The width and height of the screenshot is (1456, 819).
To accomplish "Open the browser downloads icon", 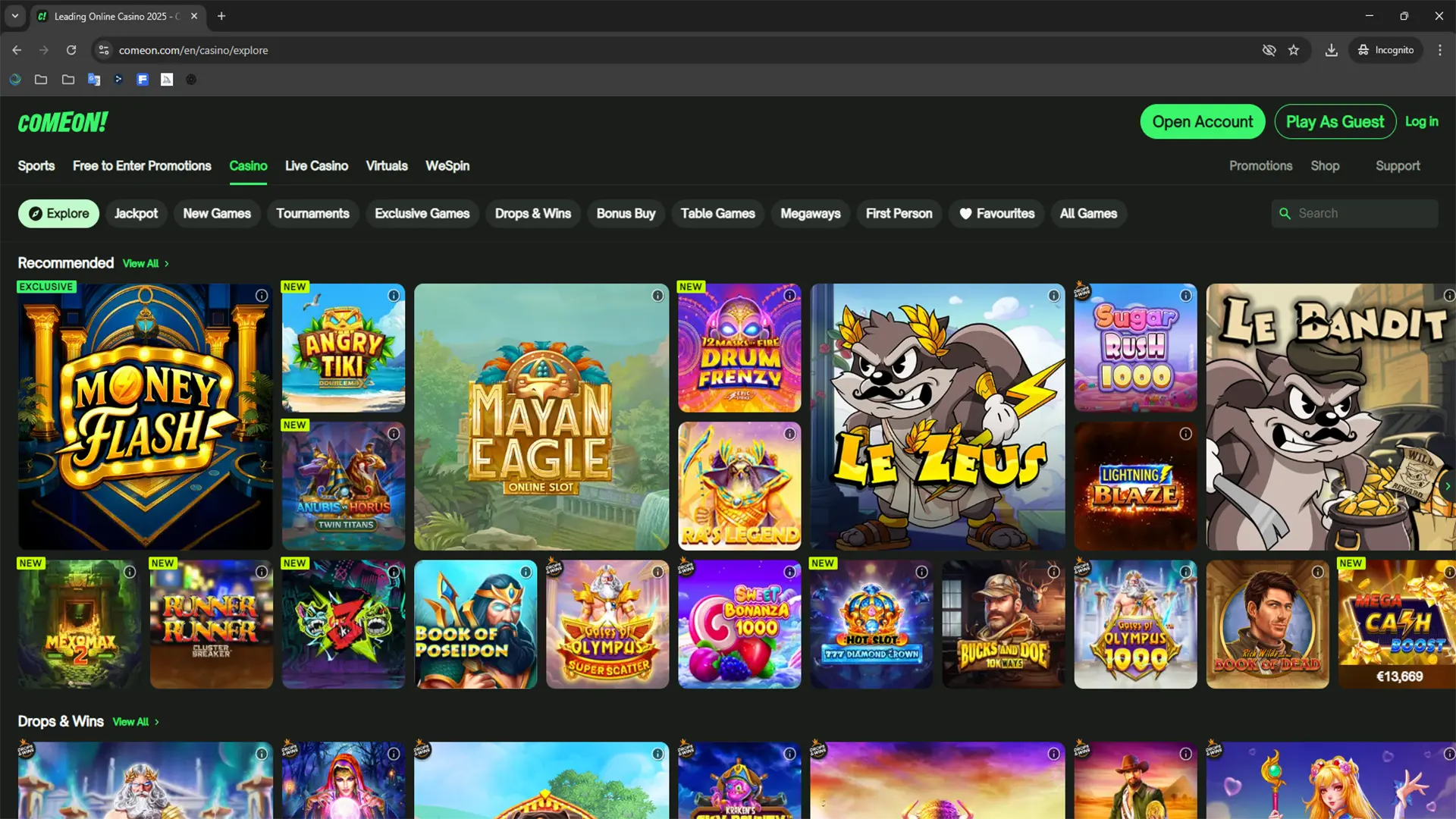I will point(1331,50).
